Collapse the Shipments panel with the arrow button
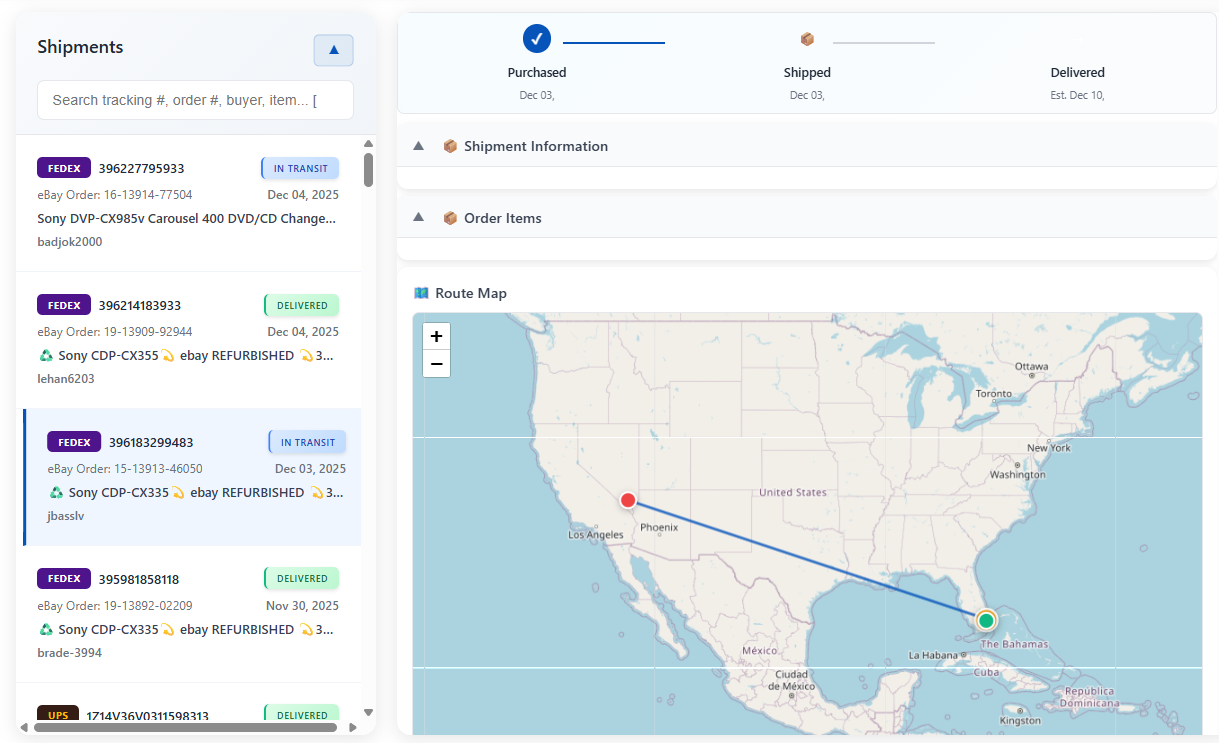1219x743 pixels. pyautogui.click(x=333, y=49)
